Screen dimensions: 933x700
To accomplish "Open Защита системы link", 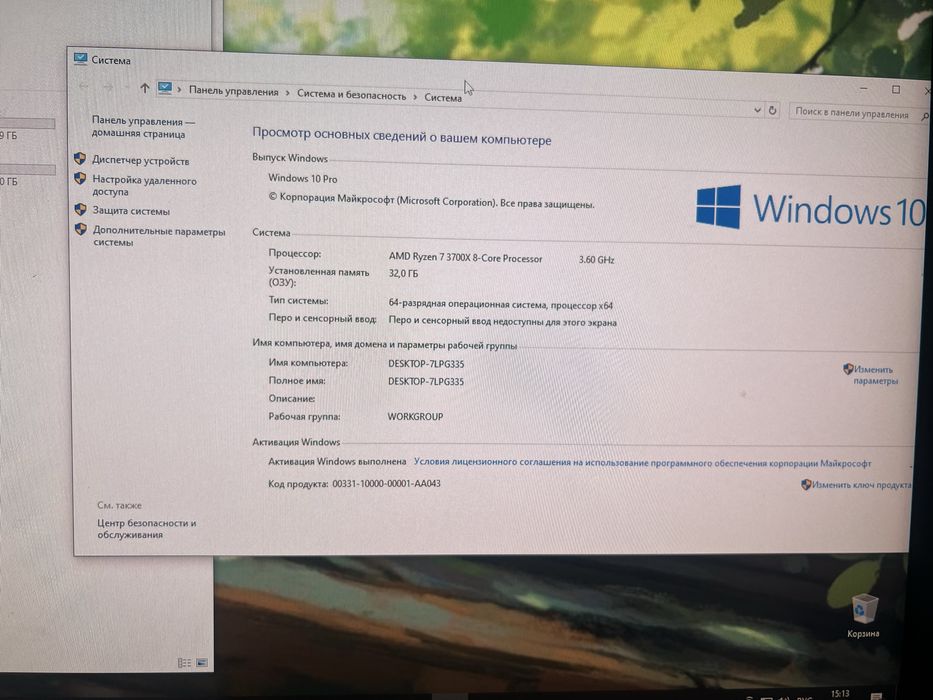I will (x=131, y=211).
